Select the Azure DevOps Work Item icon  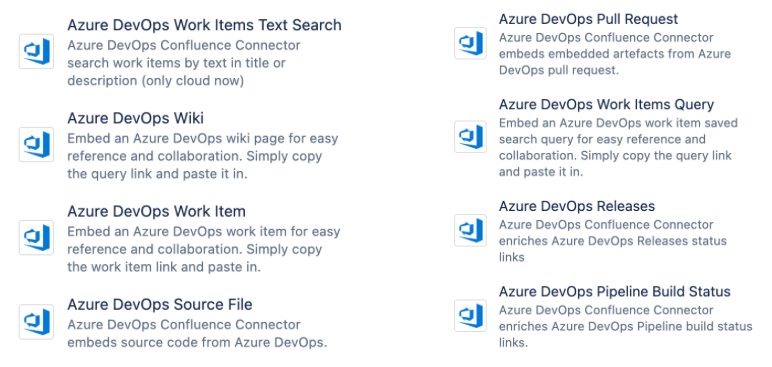point(36,237)
